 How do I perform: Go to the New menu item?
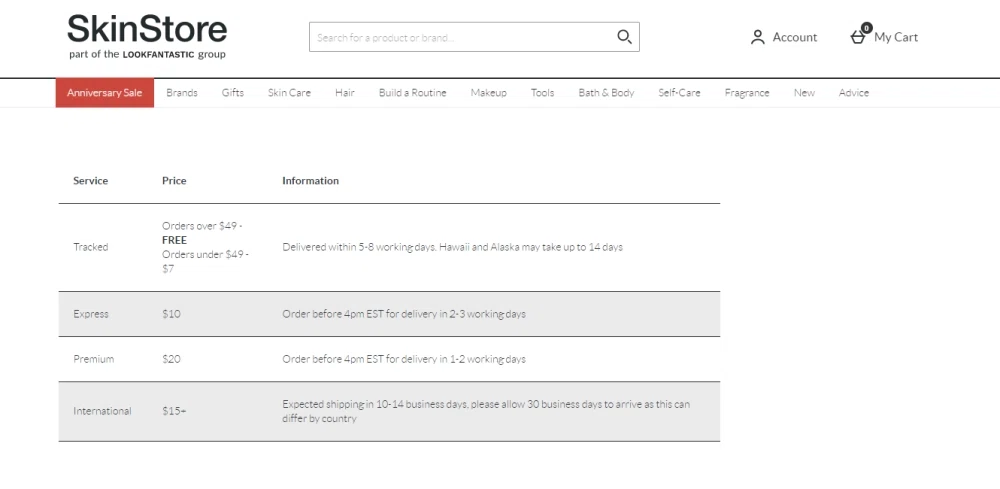click(804, 93)
